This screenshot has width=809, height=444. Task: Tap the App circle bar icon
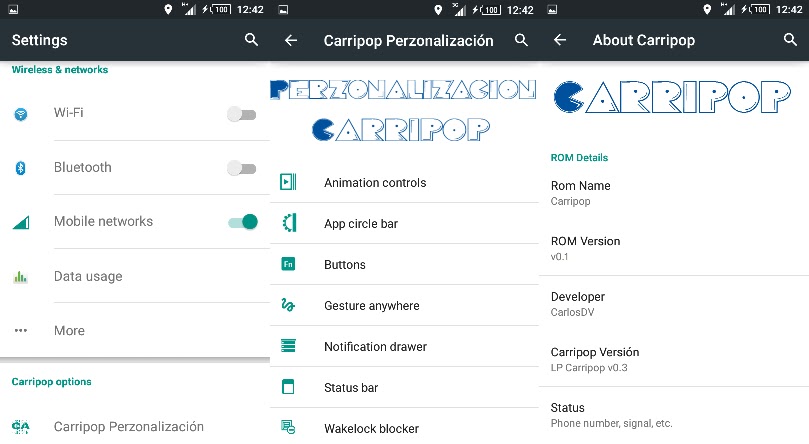pyautogui.click(x=289, y=223)
